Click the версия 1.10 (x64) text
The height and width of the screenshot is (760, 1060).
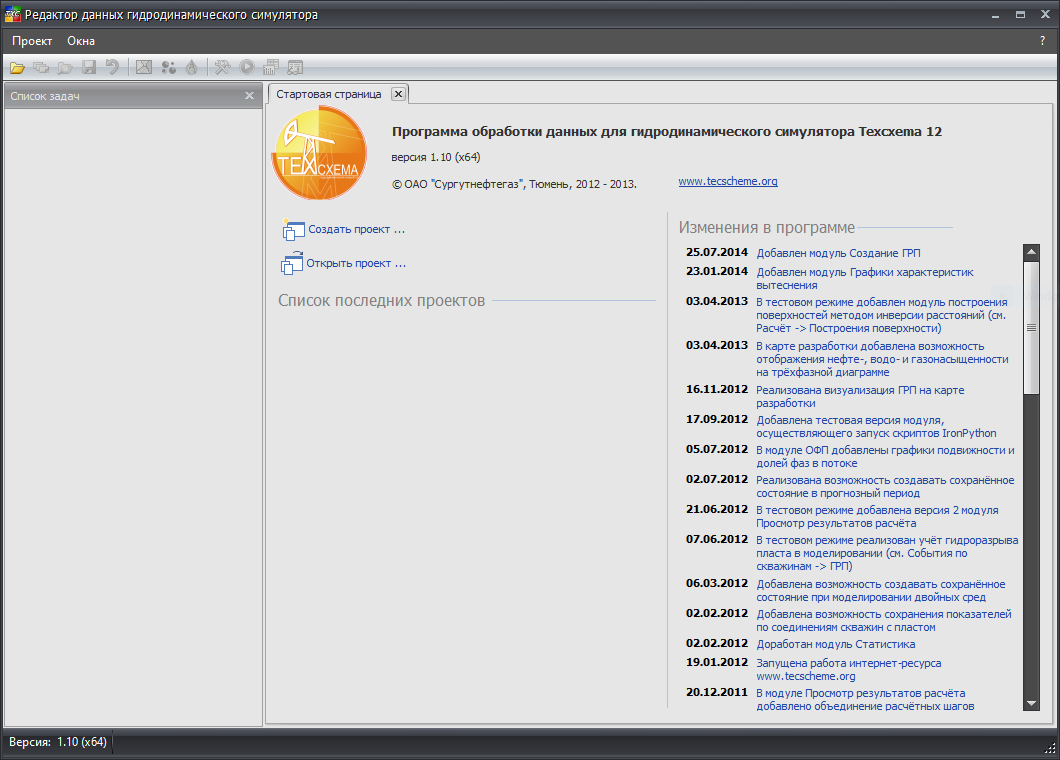436,157
